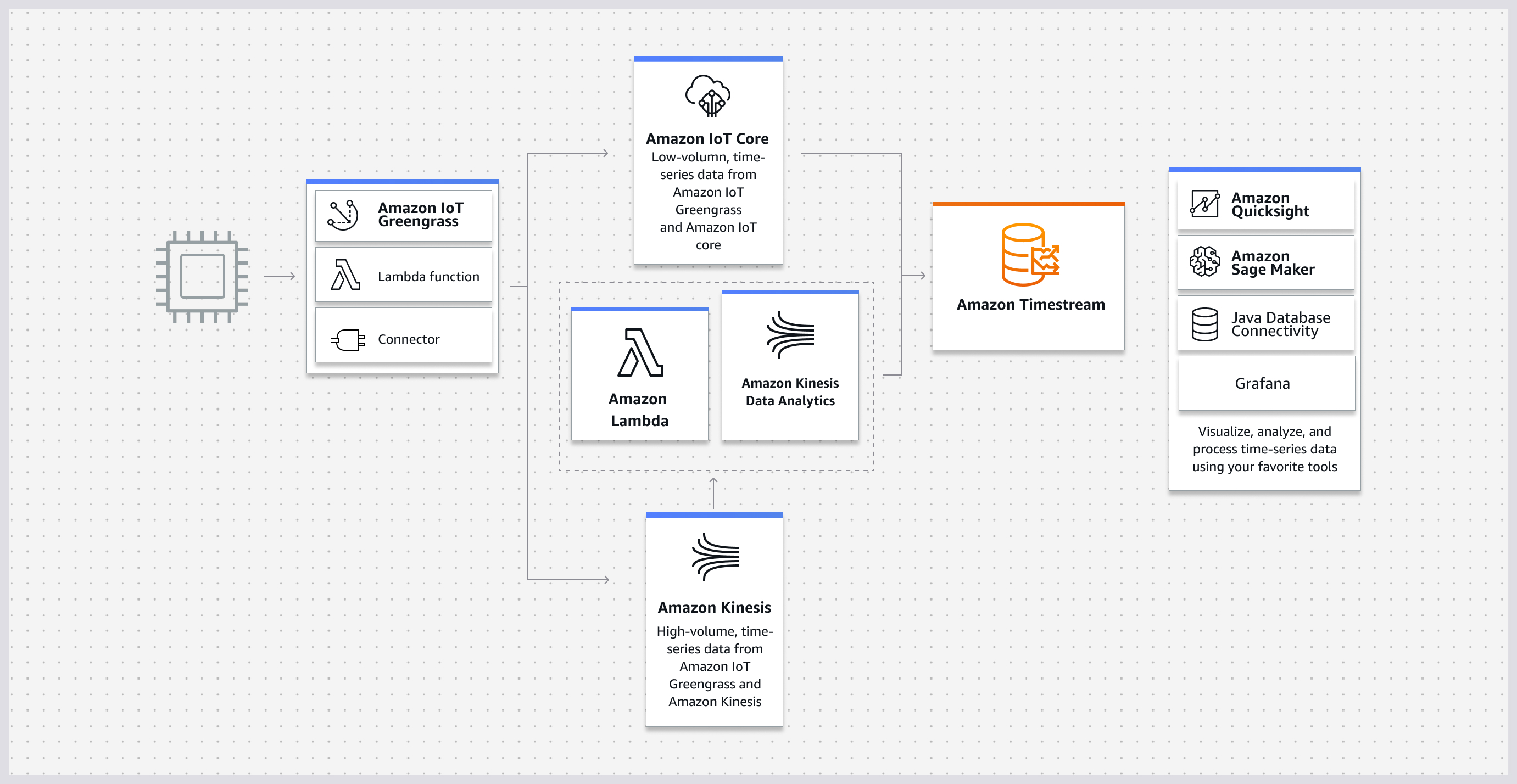The image size is (1517, 784).
Task: Select the Amazon IoT Core title text
Action: point(707,138)
